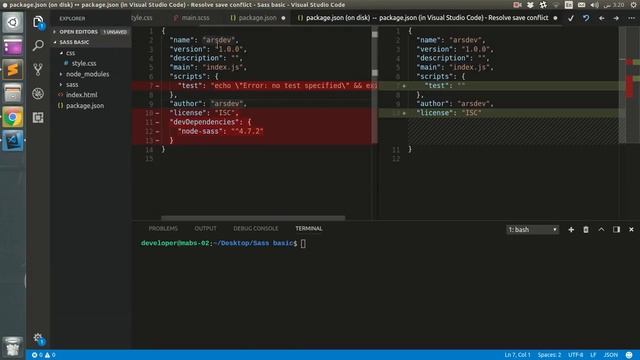Open the Explorer view in activity bar
640x360 pixels.
click(38, 22)
